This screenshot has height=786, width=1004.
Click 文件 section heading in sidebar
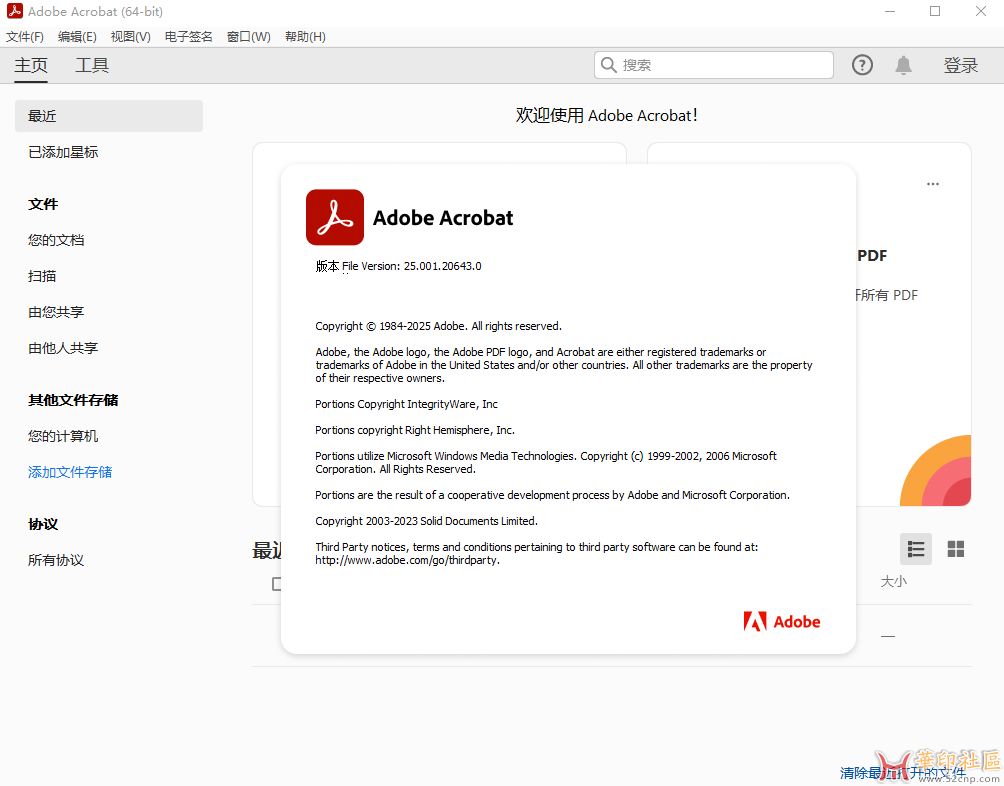pos(43,204)
